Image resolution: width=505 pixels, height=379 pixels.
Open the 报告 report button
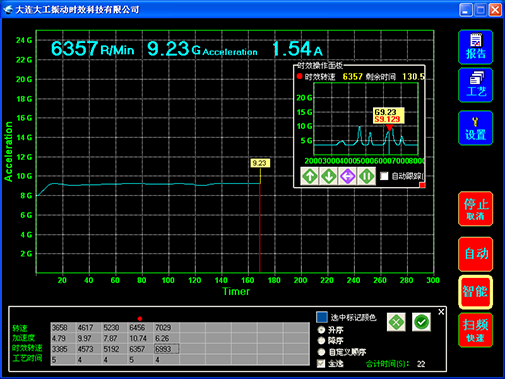(475, 47)
